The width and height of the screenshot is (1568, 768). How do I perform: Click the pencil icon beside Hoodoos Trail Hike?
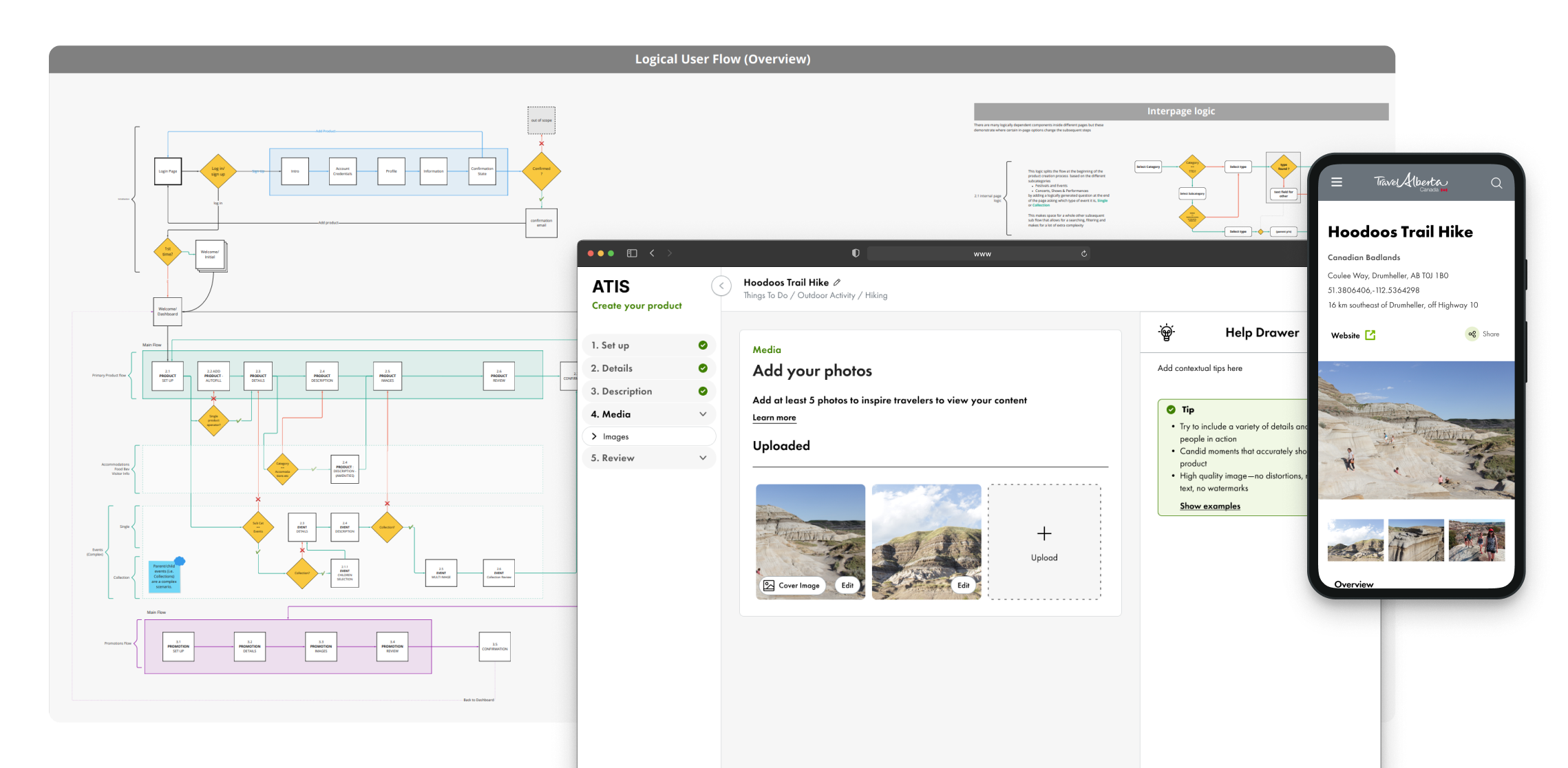point(837,282)
